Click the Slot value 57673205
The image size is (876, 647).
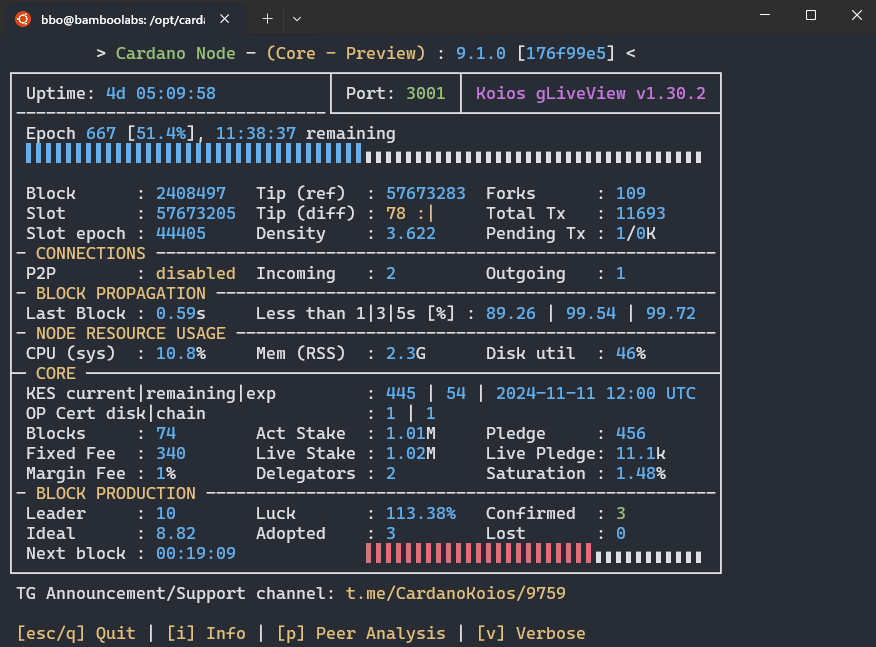196,213
